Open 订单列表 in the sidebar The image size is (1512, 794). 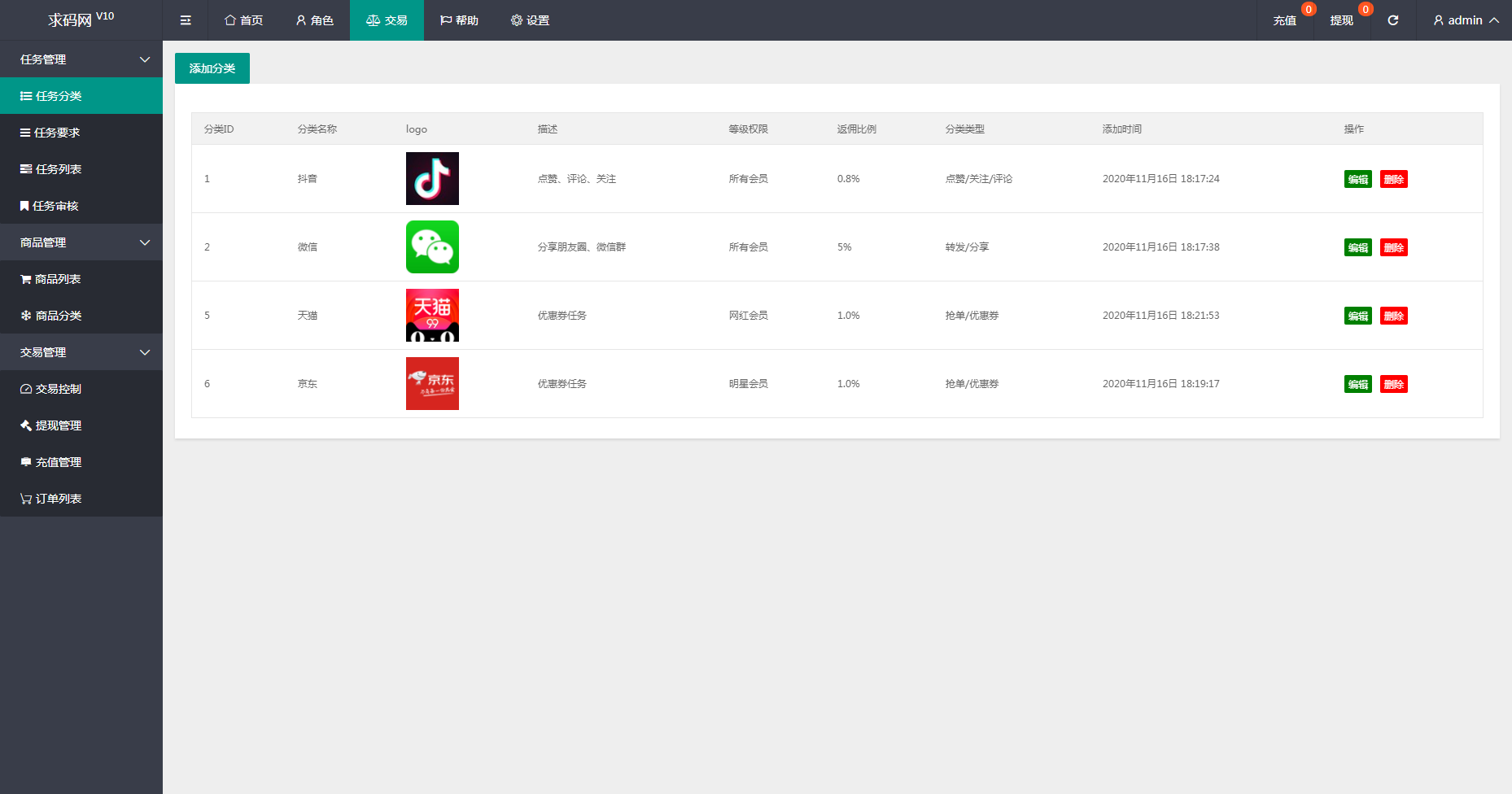[x=81, y=499]
